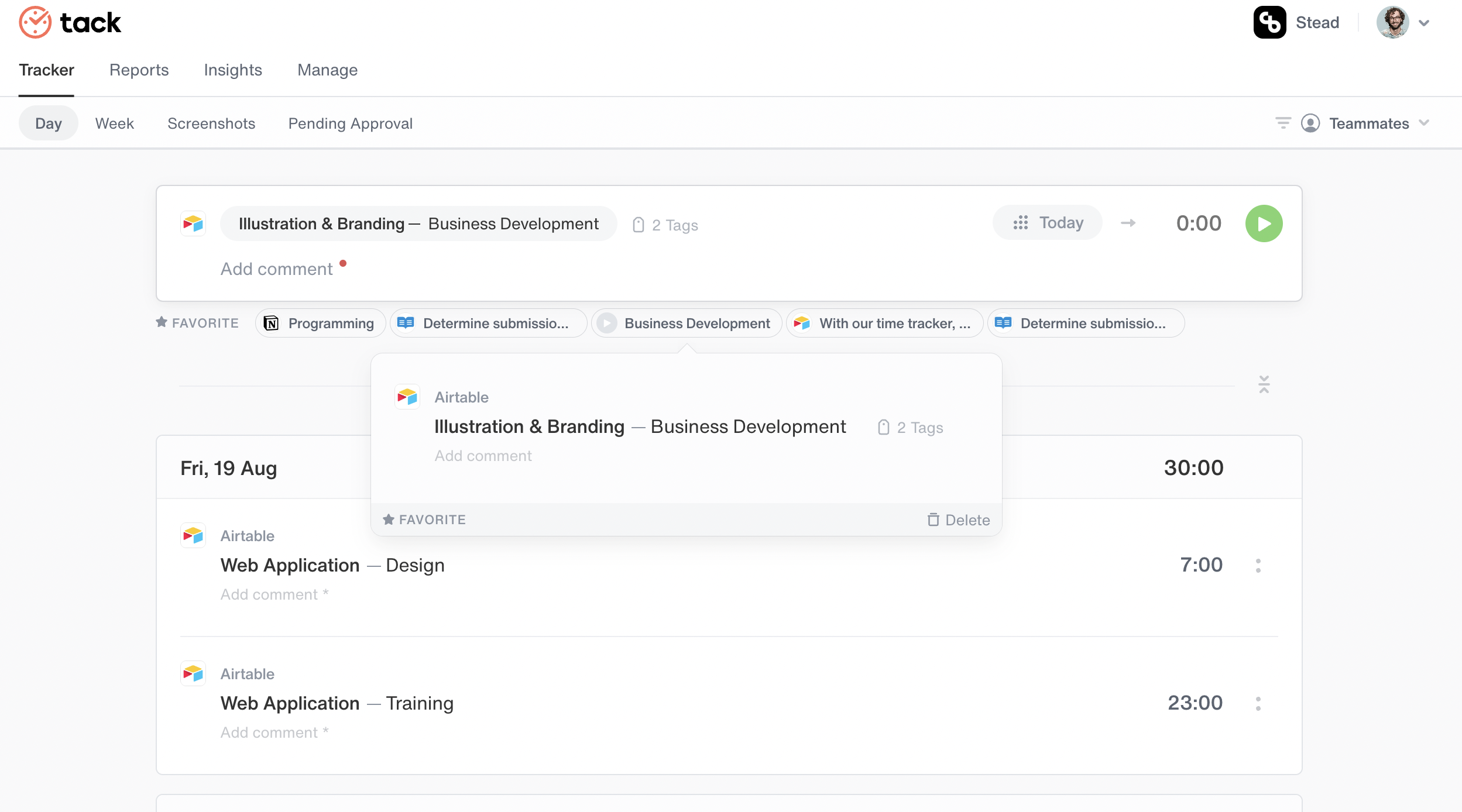Click the Fri, 19 Aug header
Viewport: 1462px width, 812px height.
[228, 468]
